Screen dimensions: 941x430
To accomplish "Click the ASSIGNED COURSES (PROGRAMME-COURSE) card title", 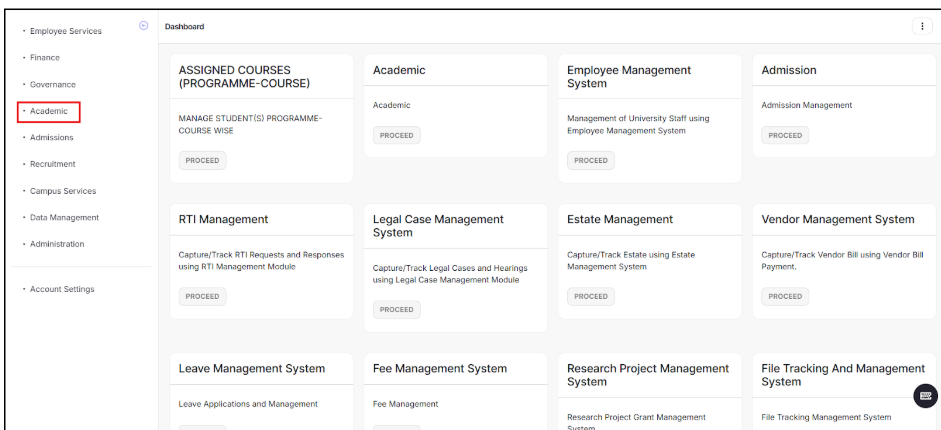I will 244,77.
